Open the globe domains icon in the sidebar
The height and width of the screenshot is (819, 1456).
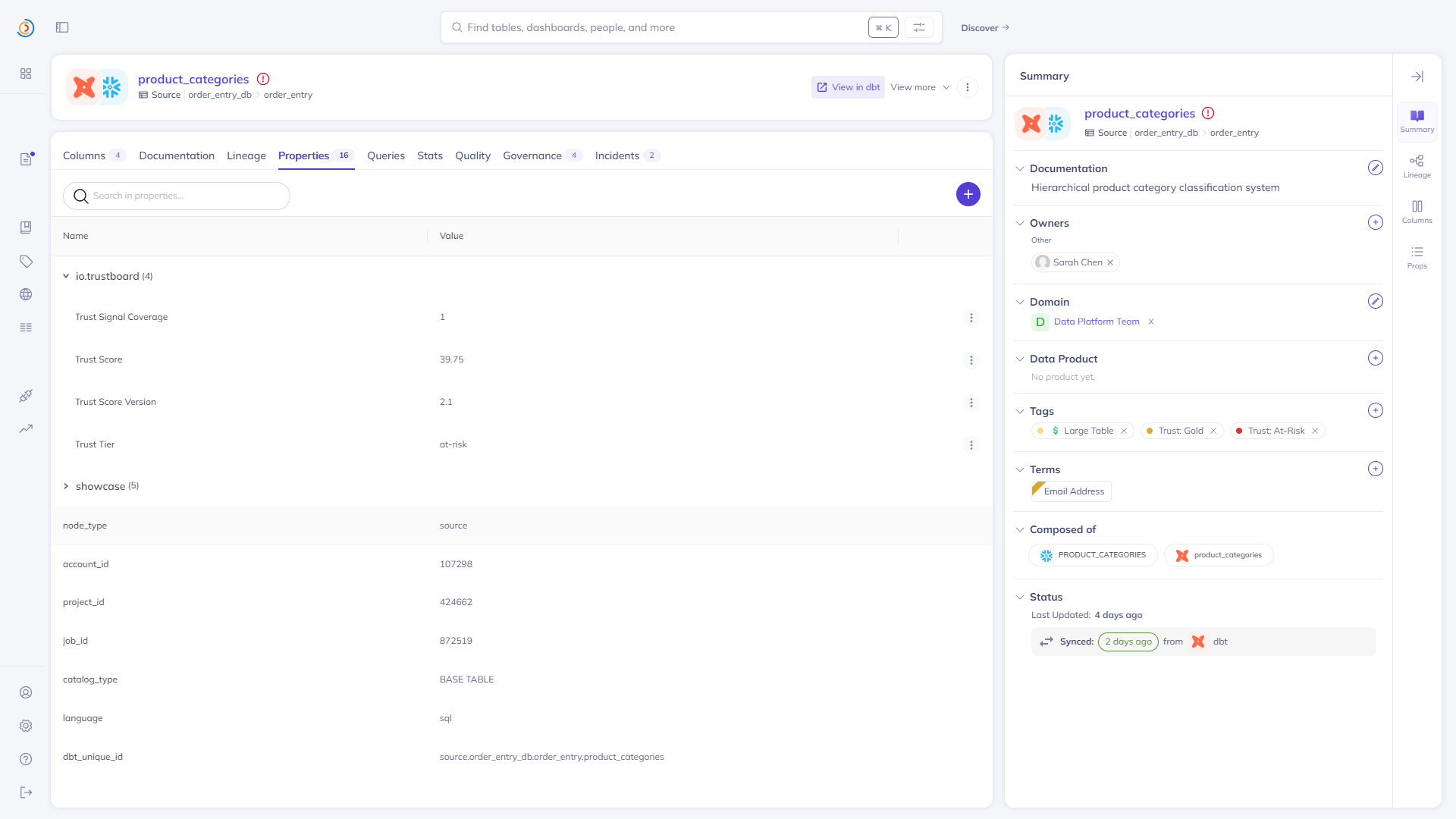pyautogui.click(x=26, y=294)
